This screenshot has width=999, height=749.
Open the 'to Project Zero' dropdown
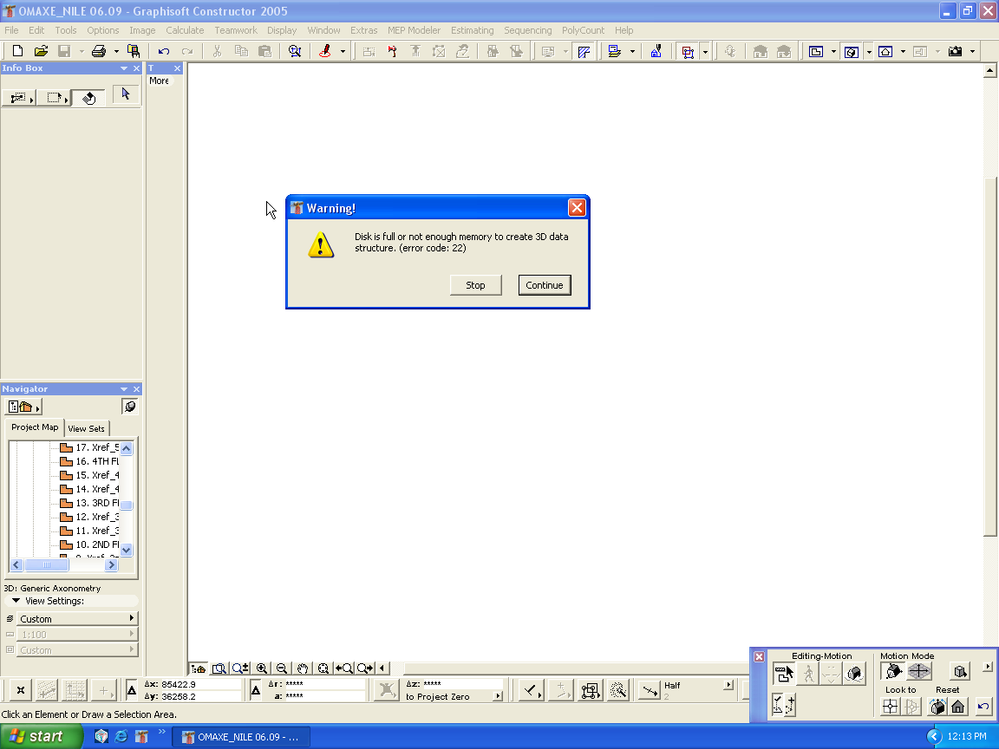tap(498, 697)
